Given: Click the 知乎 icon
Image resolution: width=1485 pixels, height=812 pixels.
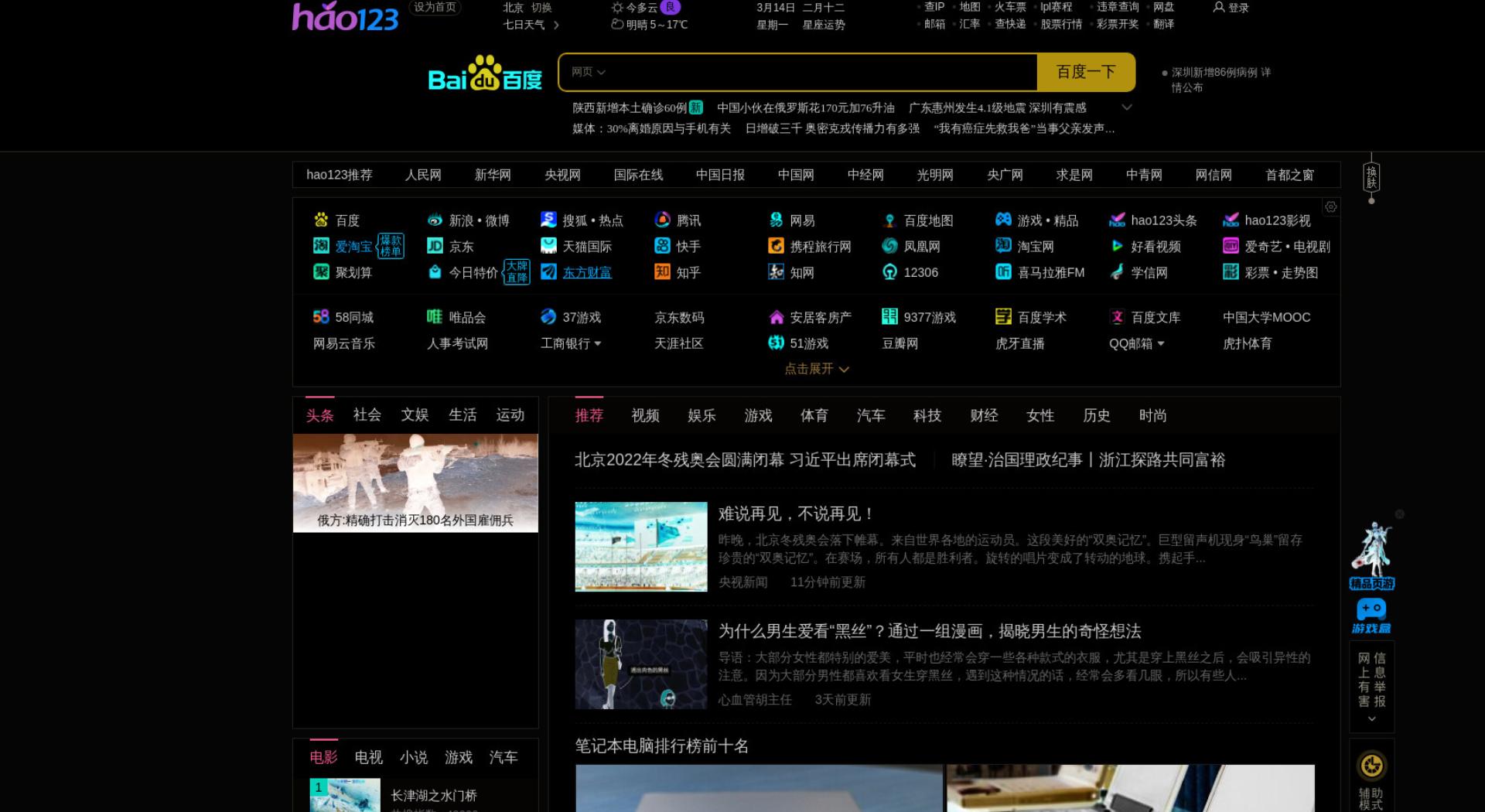Looking at the screenshot, I should click(662, 271).
